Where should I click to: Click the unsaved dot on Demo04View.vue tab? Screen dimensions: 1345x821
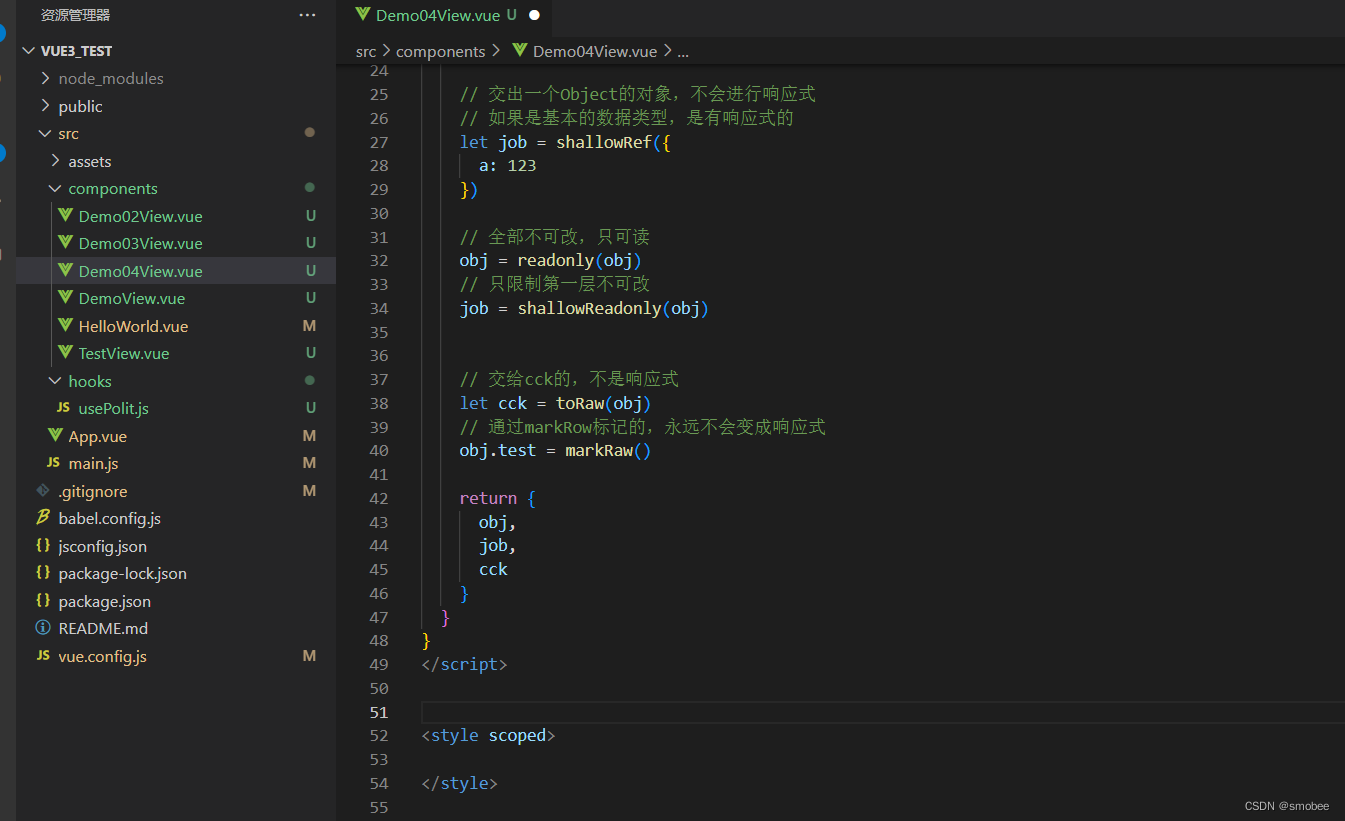click(x=534, y=15)
